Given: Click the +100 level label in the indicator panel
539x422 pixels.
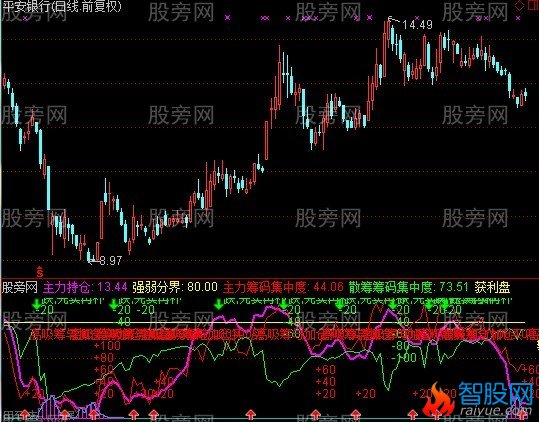Looking at the screenshot, I should (107, 346).
